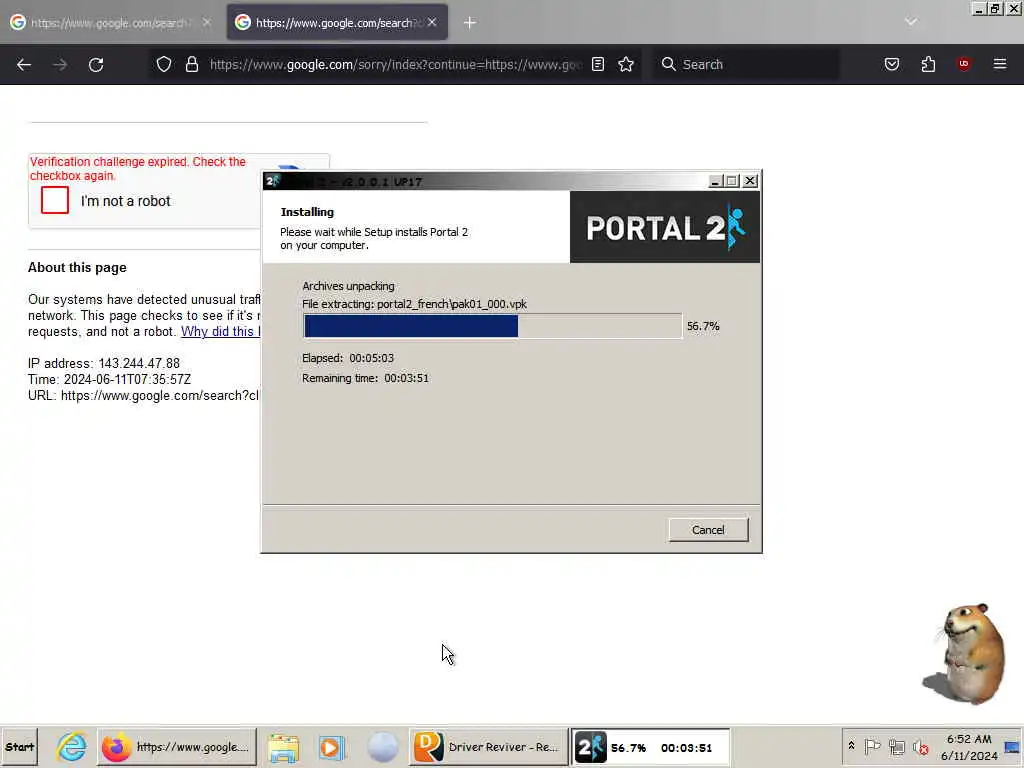Click the Elapsed 00:05:03 text
1024x768 pixels.
348,358
